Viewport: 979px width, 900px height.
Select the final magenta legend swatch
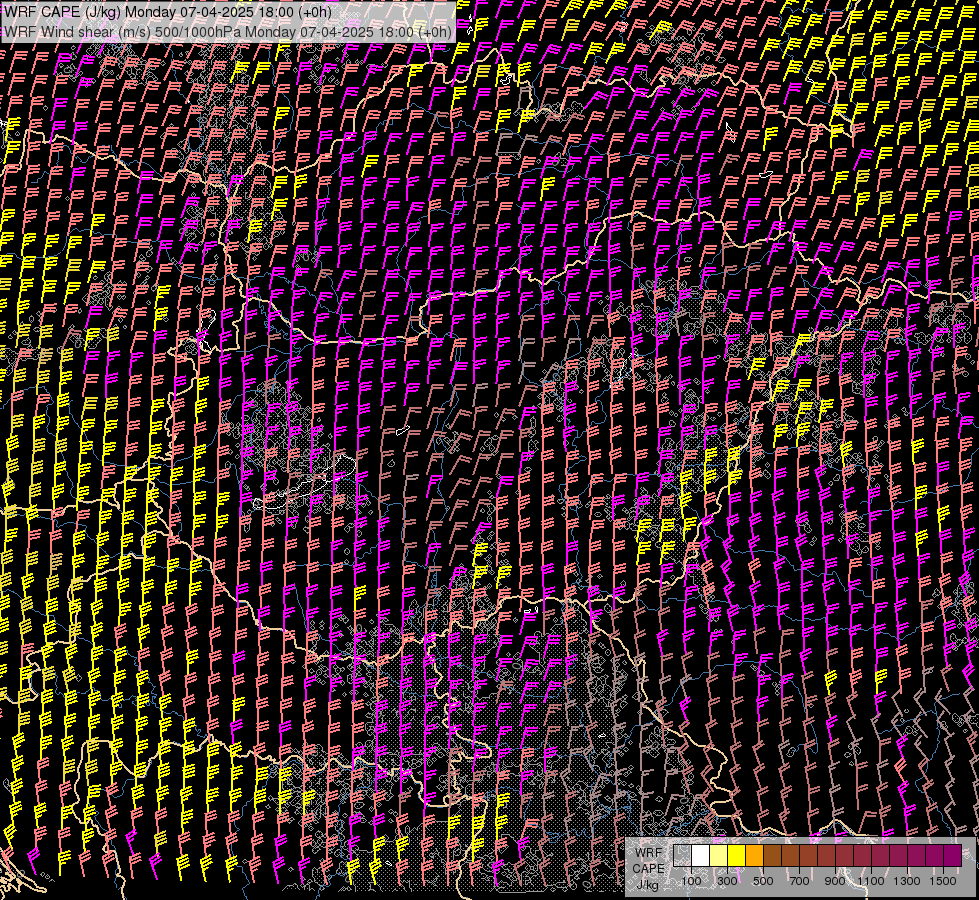coord(952,856)
